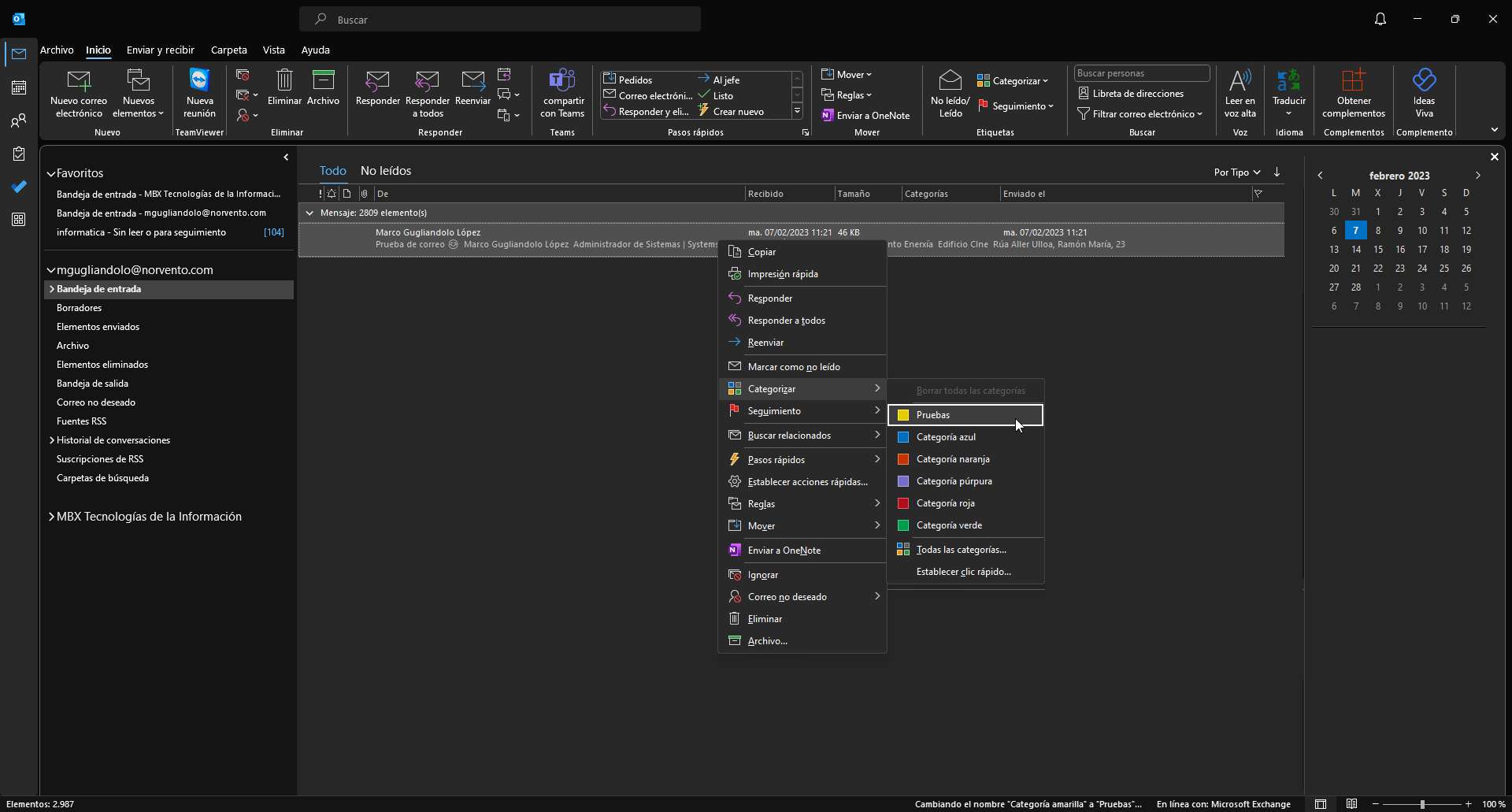Apply yellow Pruebas category
This screenshot has width=1512, height=812.
coord(965,415)
